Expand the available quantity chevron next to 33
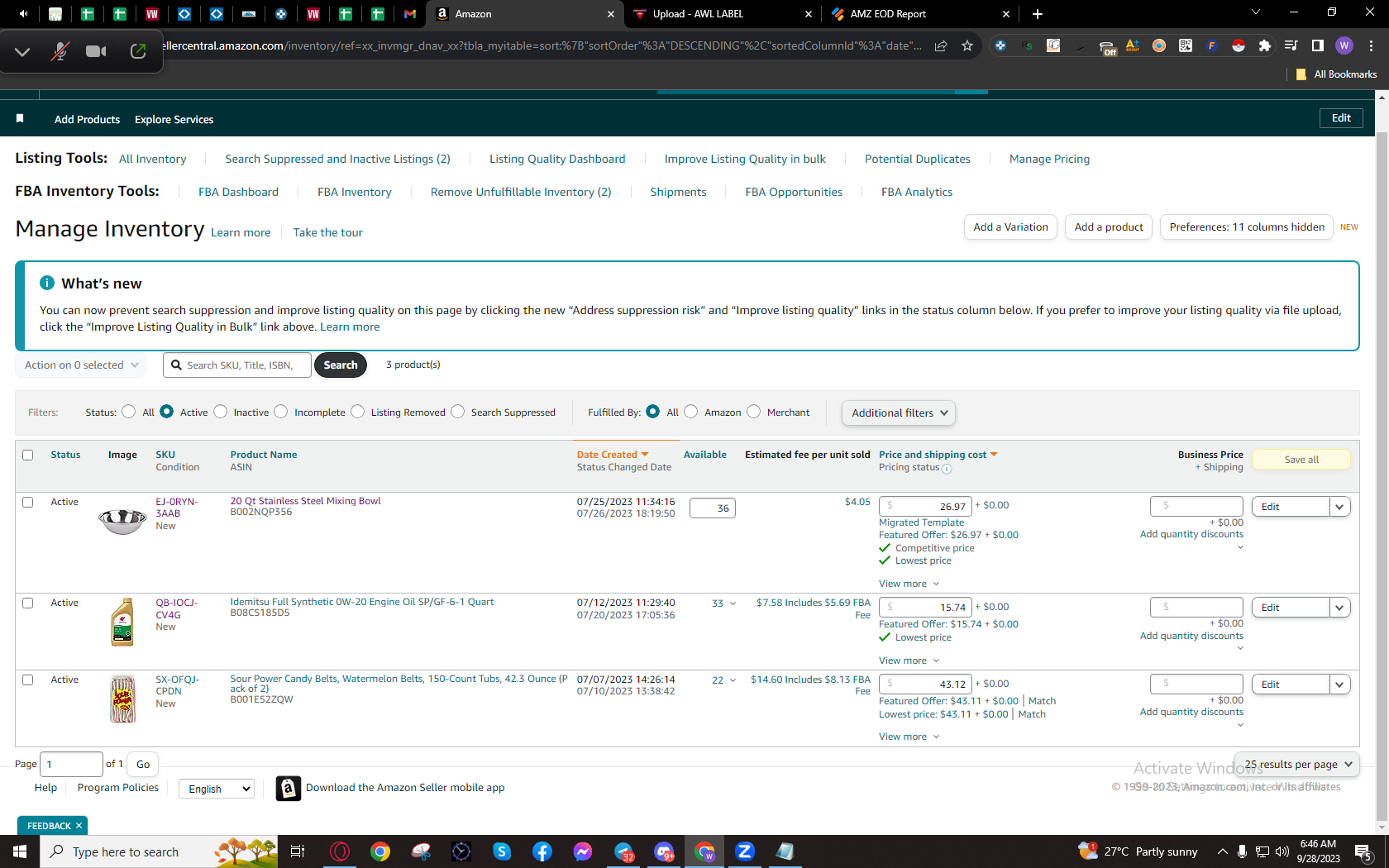 (733, 603)
